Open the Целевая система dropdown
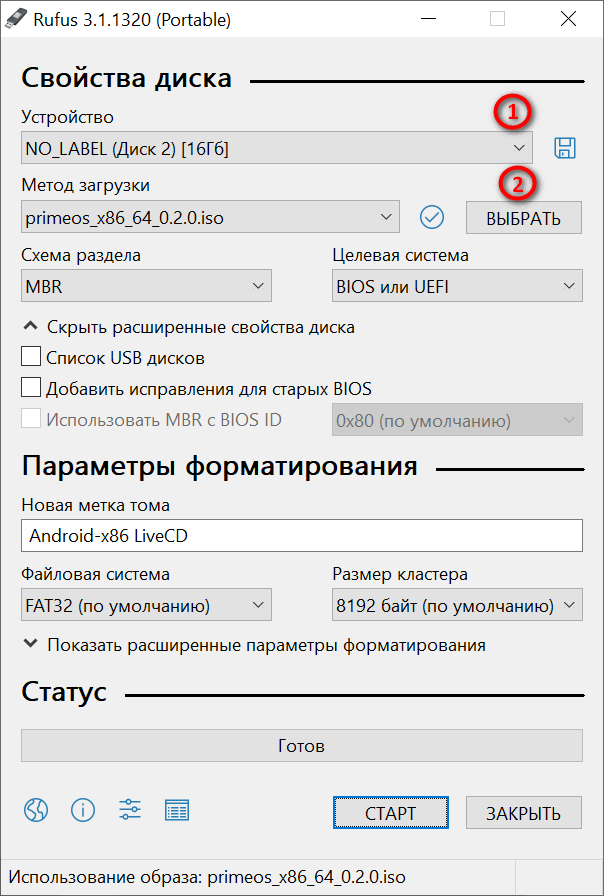Screen dimensions: 604x896 click(x=457, y=286)
